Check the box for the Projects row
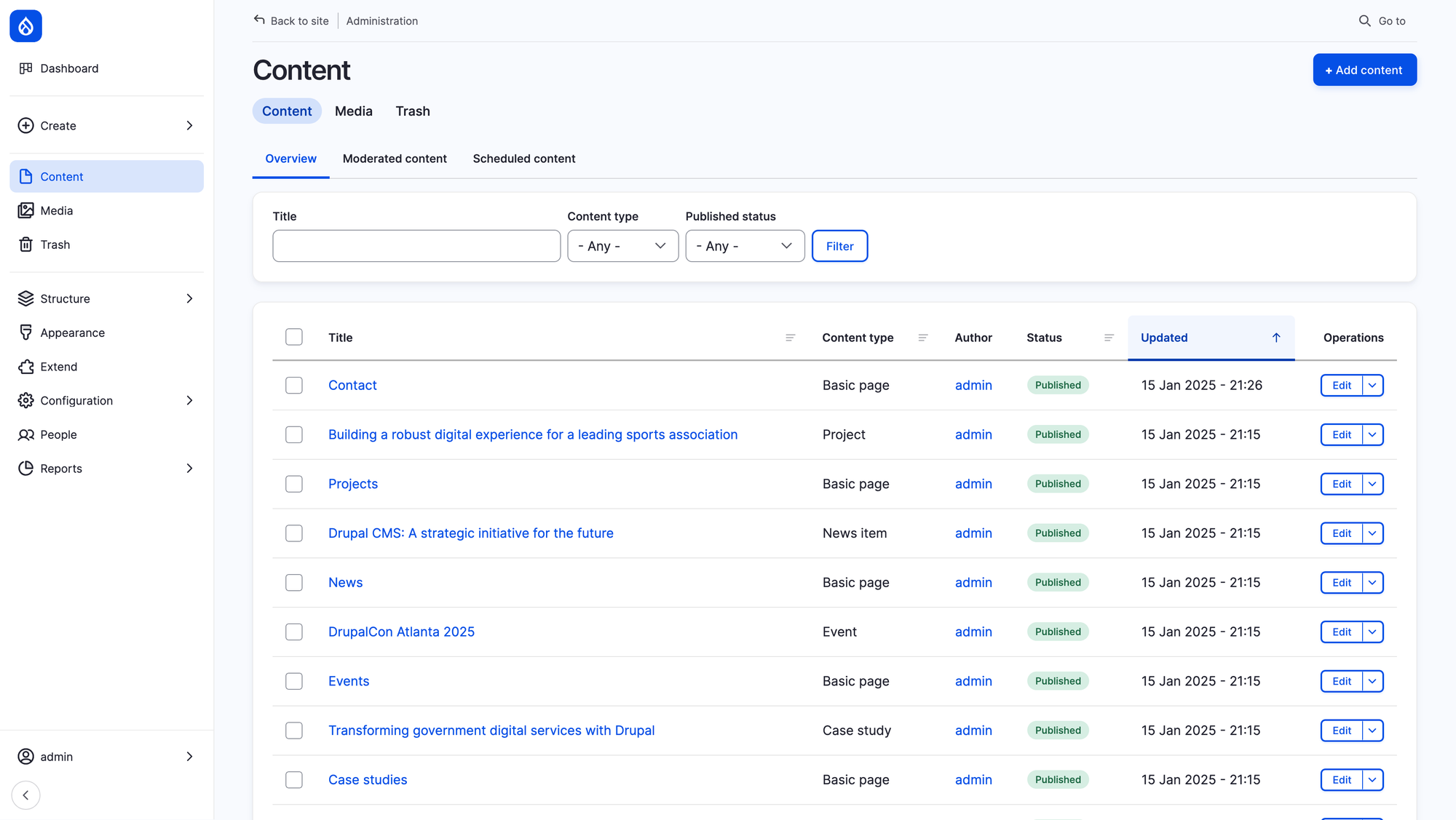Viewport: 1456px width, 820px height. pos(294,485)
